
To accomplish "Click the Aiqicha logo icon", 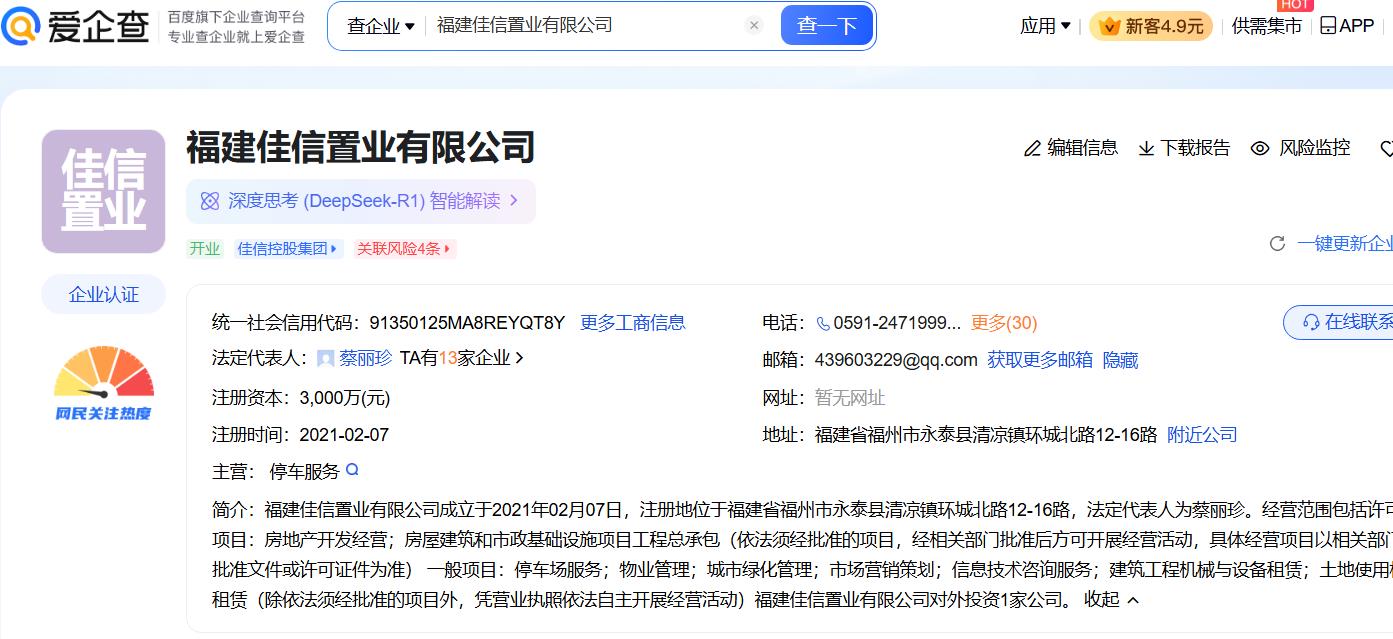I will 22,26.
